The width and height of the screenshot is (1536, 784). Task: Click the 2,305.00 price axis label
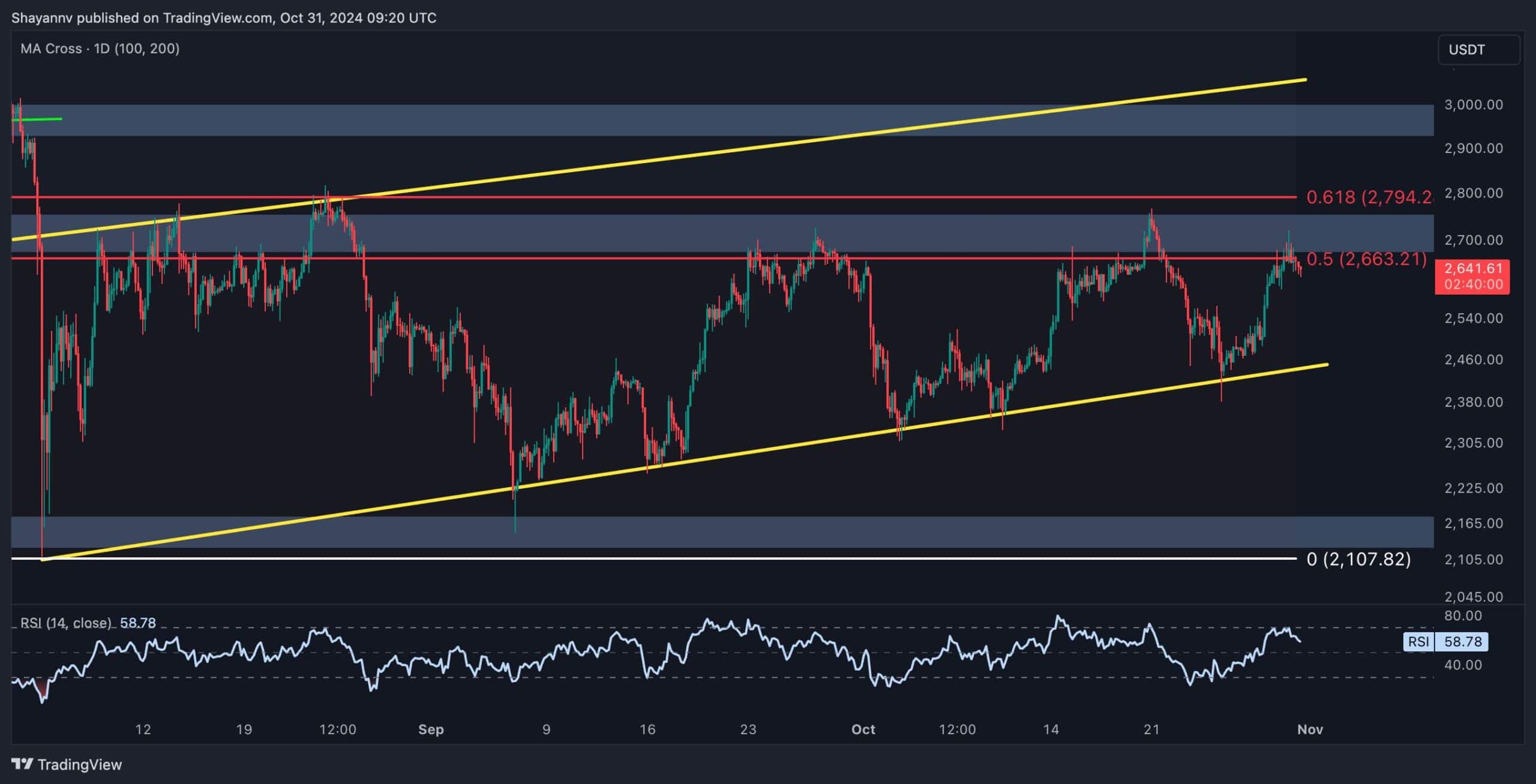click(1474, 443)
